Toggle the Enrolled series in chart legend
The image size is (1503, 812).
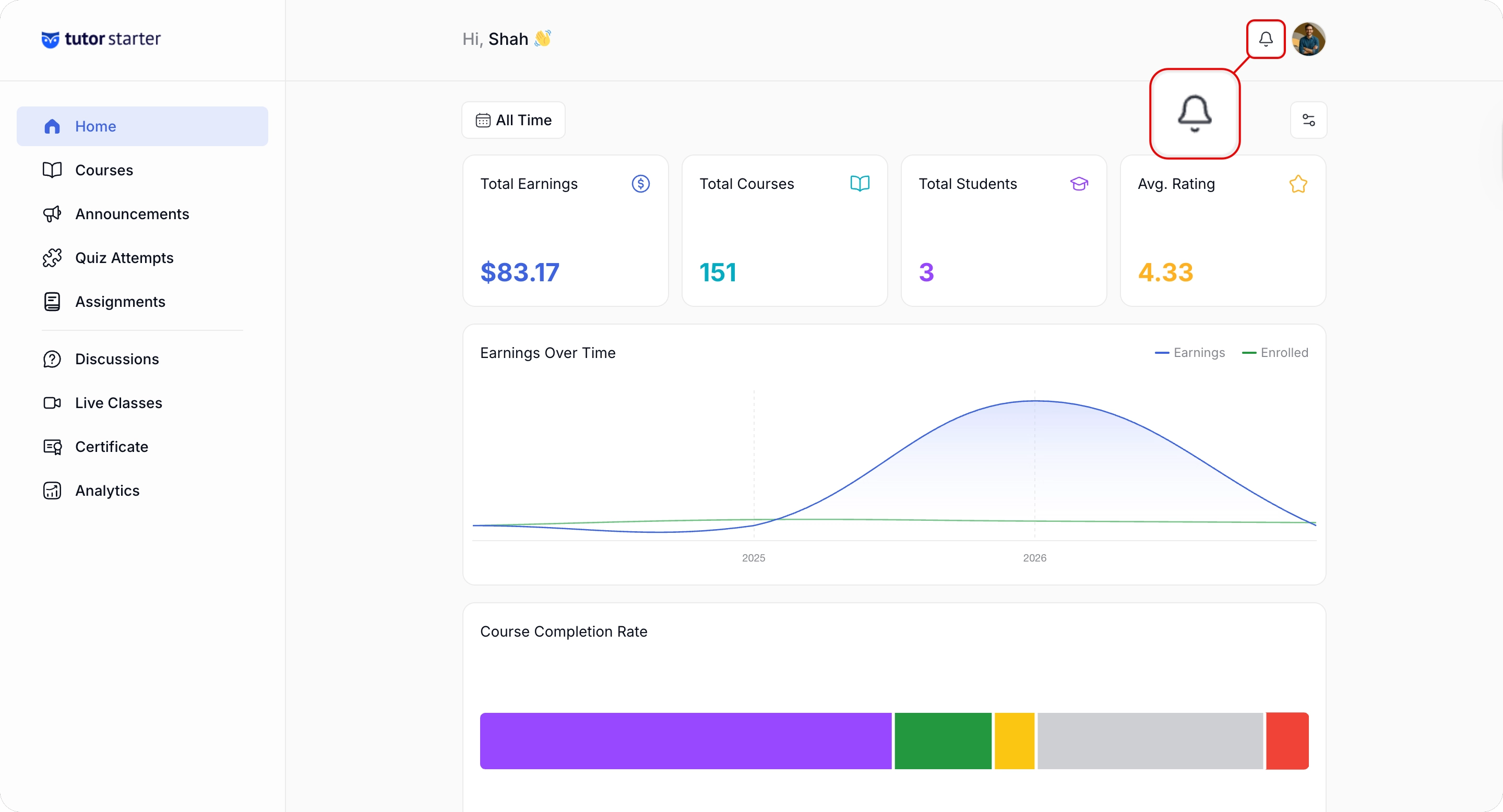[1275, 352]
